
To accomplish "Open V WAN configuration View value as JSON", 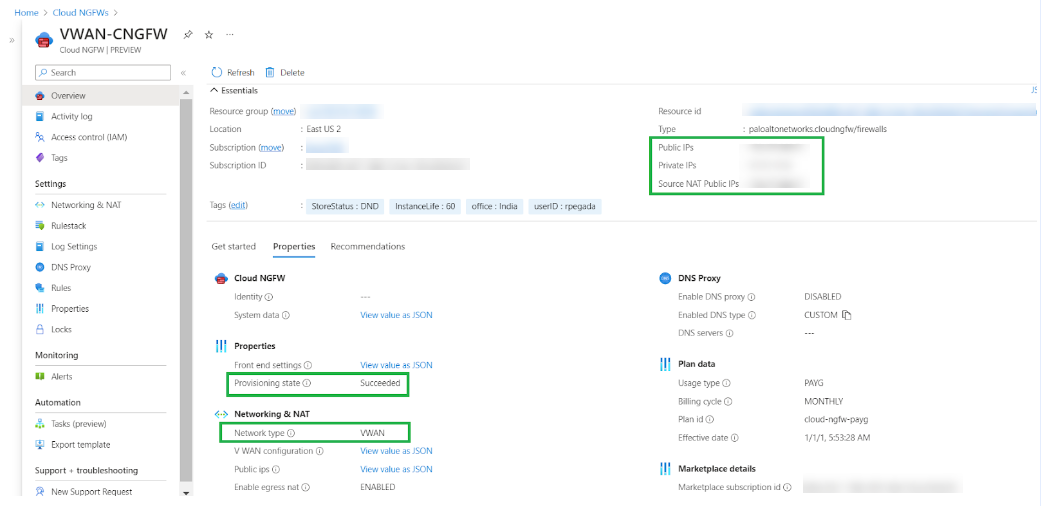I will (396, 451).
